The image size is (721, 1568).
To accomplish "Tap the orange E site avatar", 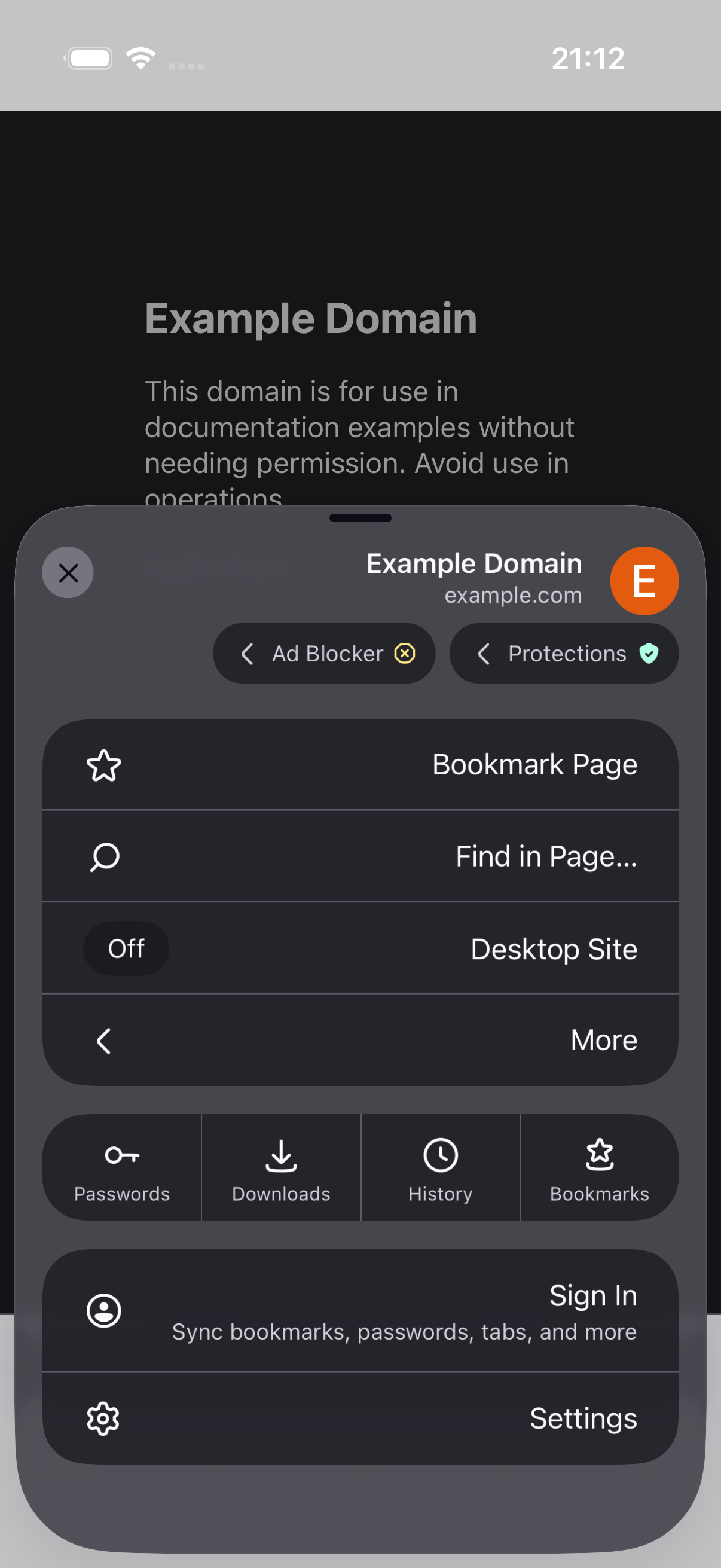I will point(644,581).
